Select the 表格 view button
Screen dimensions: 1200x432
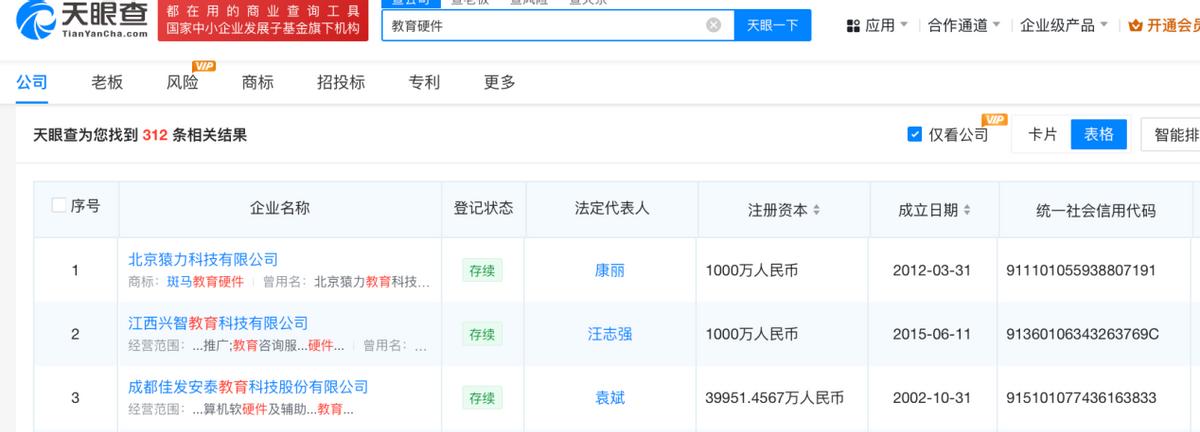click(x=1099, y=134)
